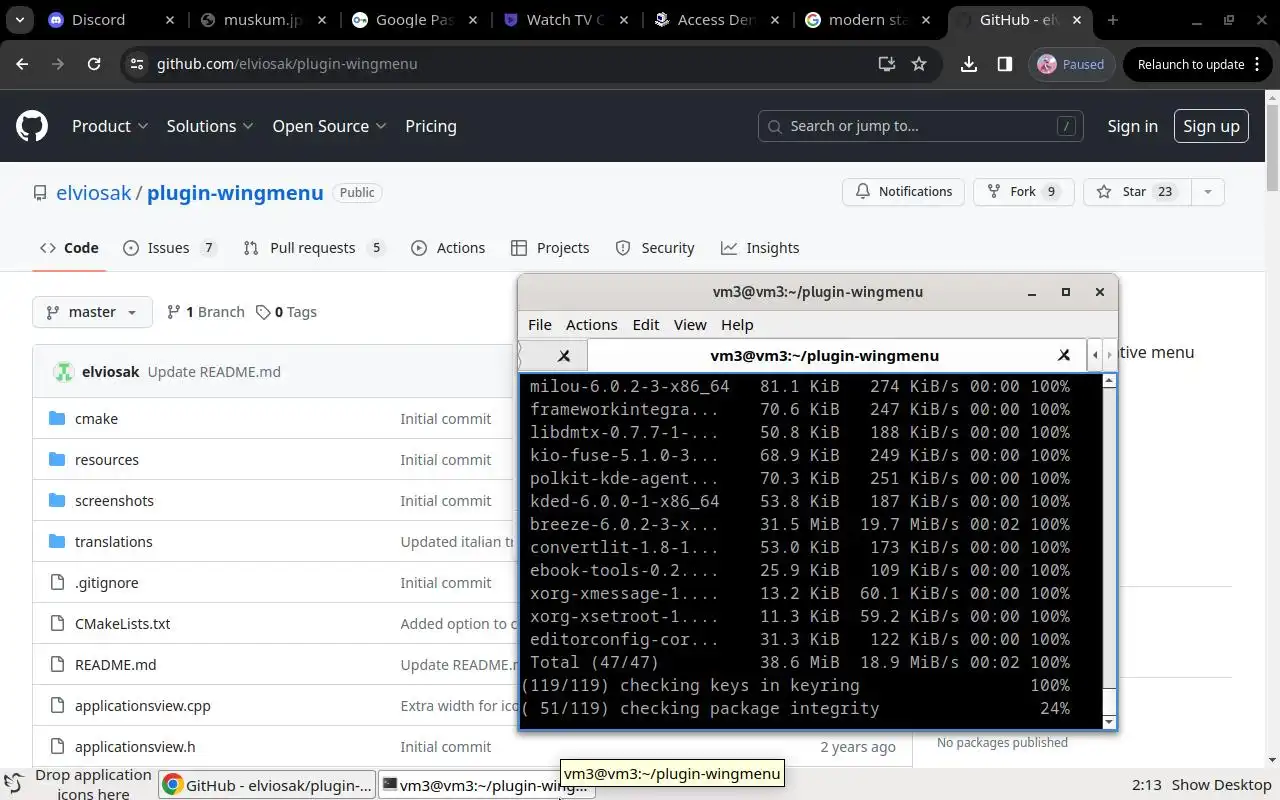Image resolution: width=1280 pixels, height=800 pixels.
Task: Expand the Product menu on GitHub
Action: point(110,126)
